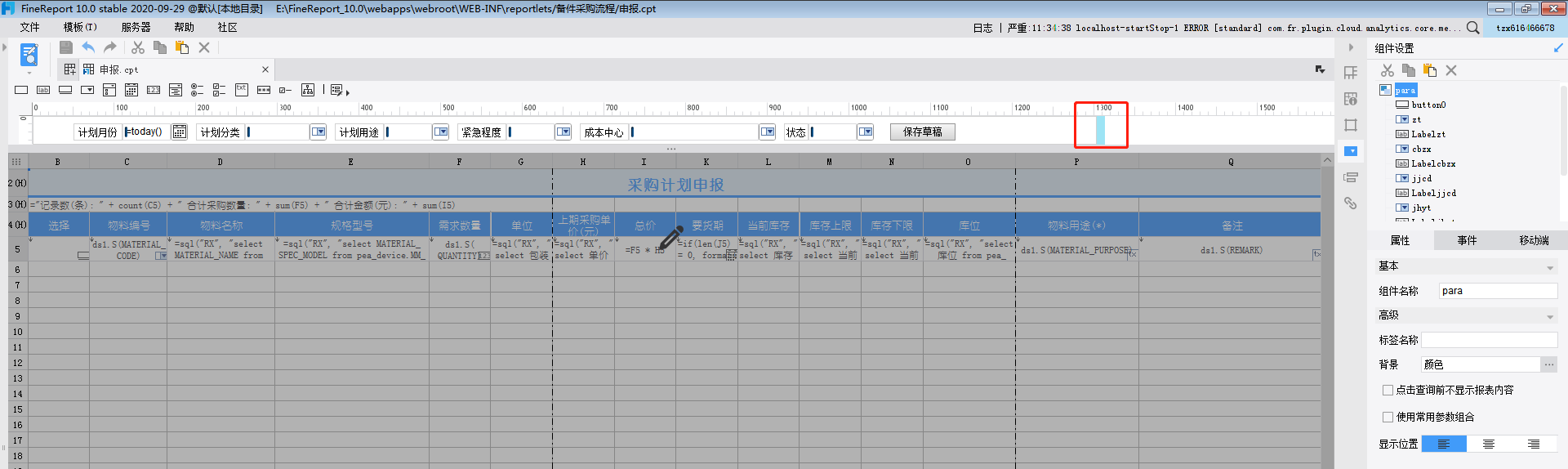Image resolution: width=1568 pixels, height=469 pixels.
Task: Set display position to right align
Action: (x=1534, y=444)
